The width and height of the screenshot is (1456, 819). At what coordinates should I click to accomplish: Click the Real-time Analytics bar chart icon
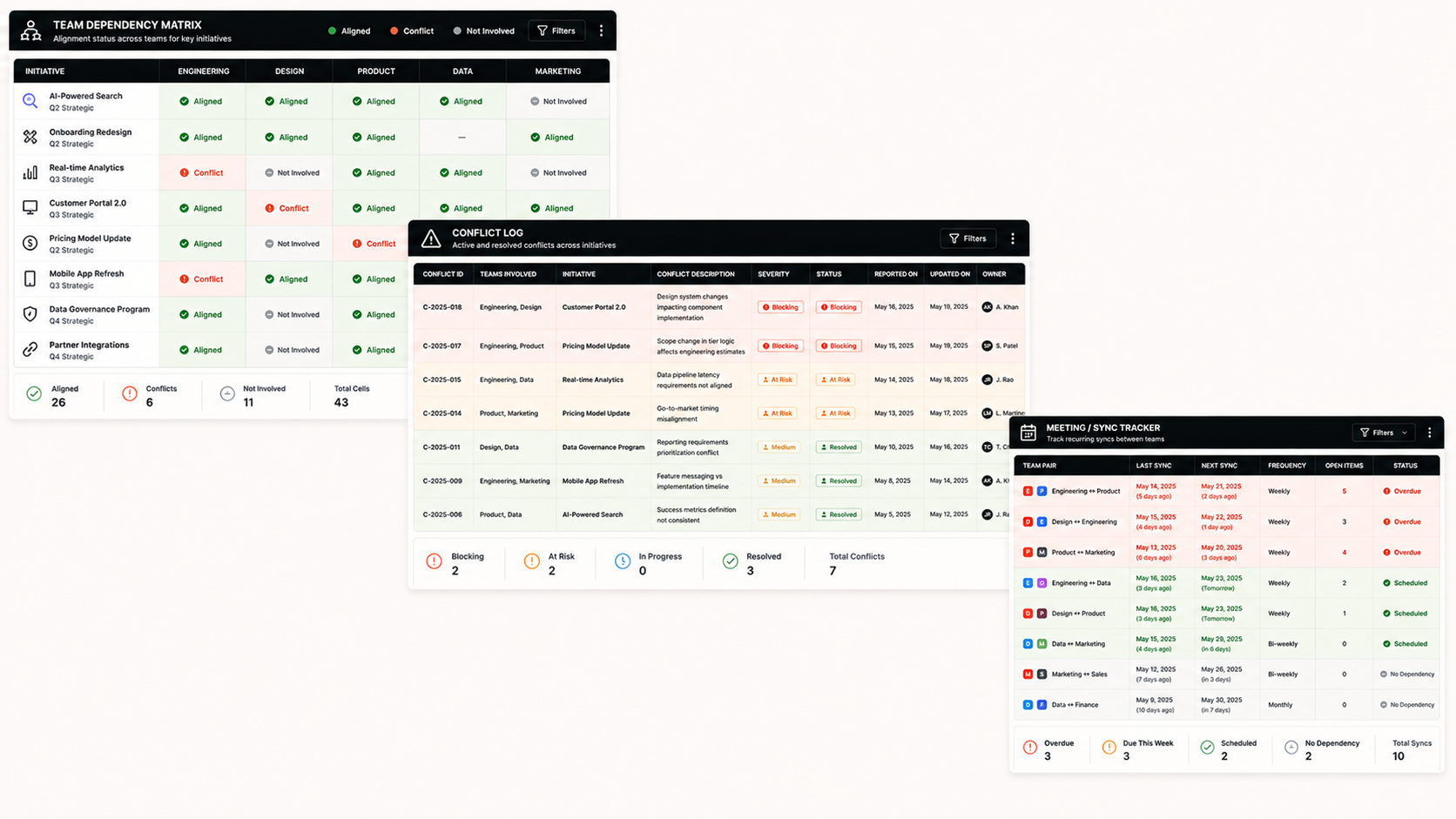pyautogui.click(x=30, y=172)
